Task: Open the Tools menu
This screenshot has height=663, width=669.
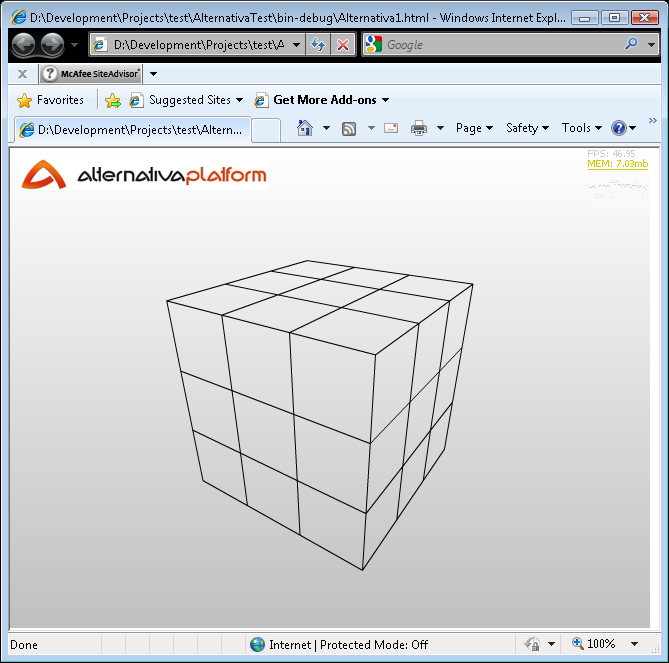Action: pos(581,128)
